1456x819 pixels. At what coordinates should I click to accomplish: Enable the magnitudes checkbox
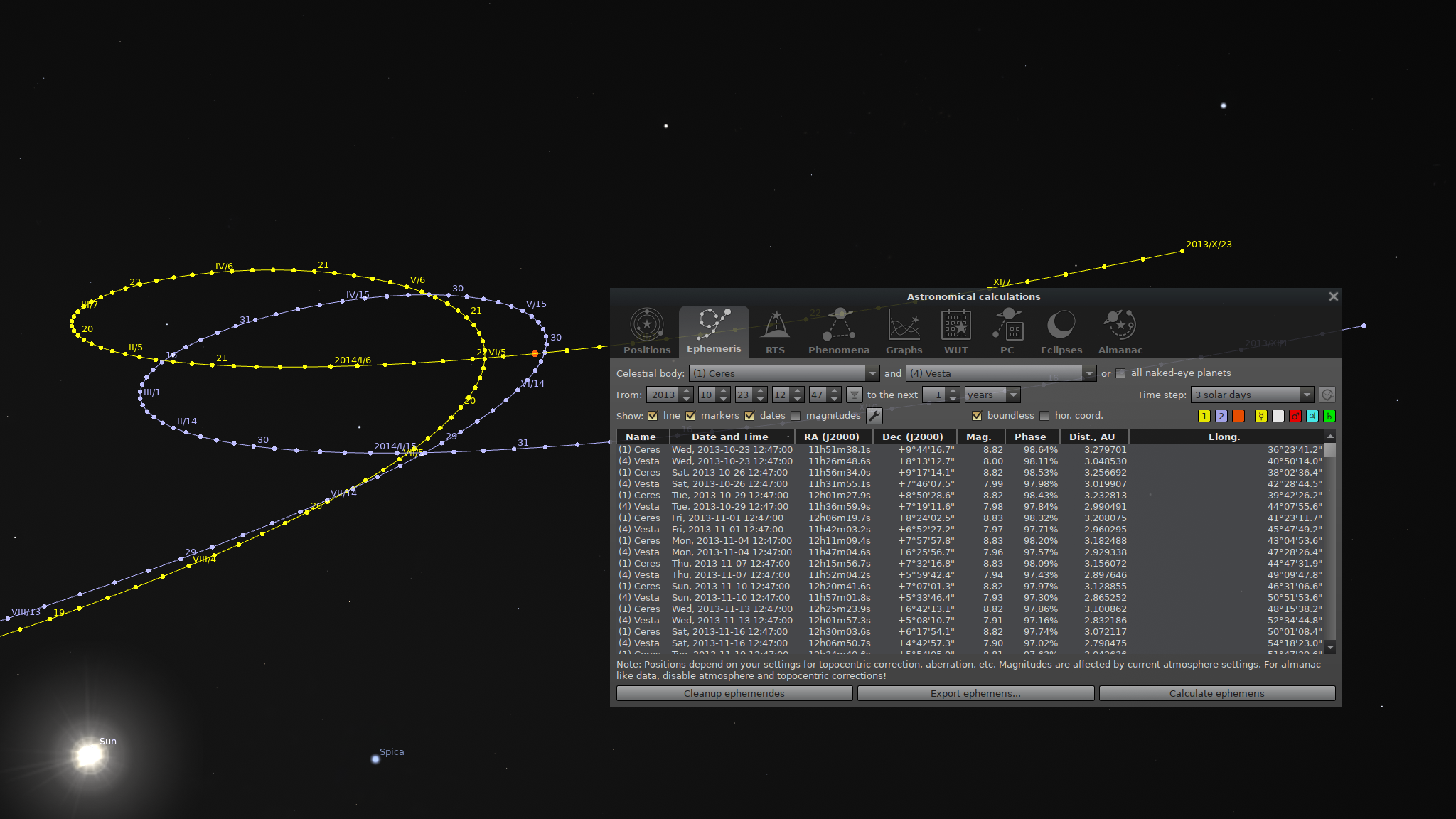tap(796, 416)
